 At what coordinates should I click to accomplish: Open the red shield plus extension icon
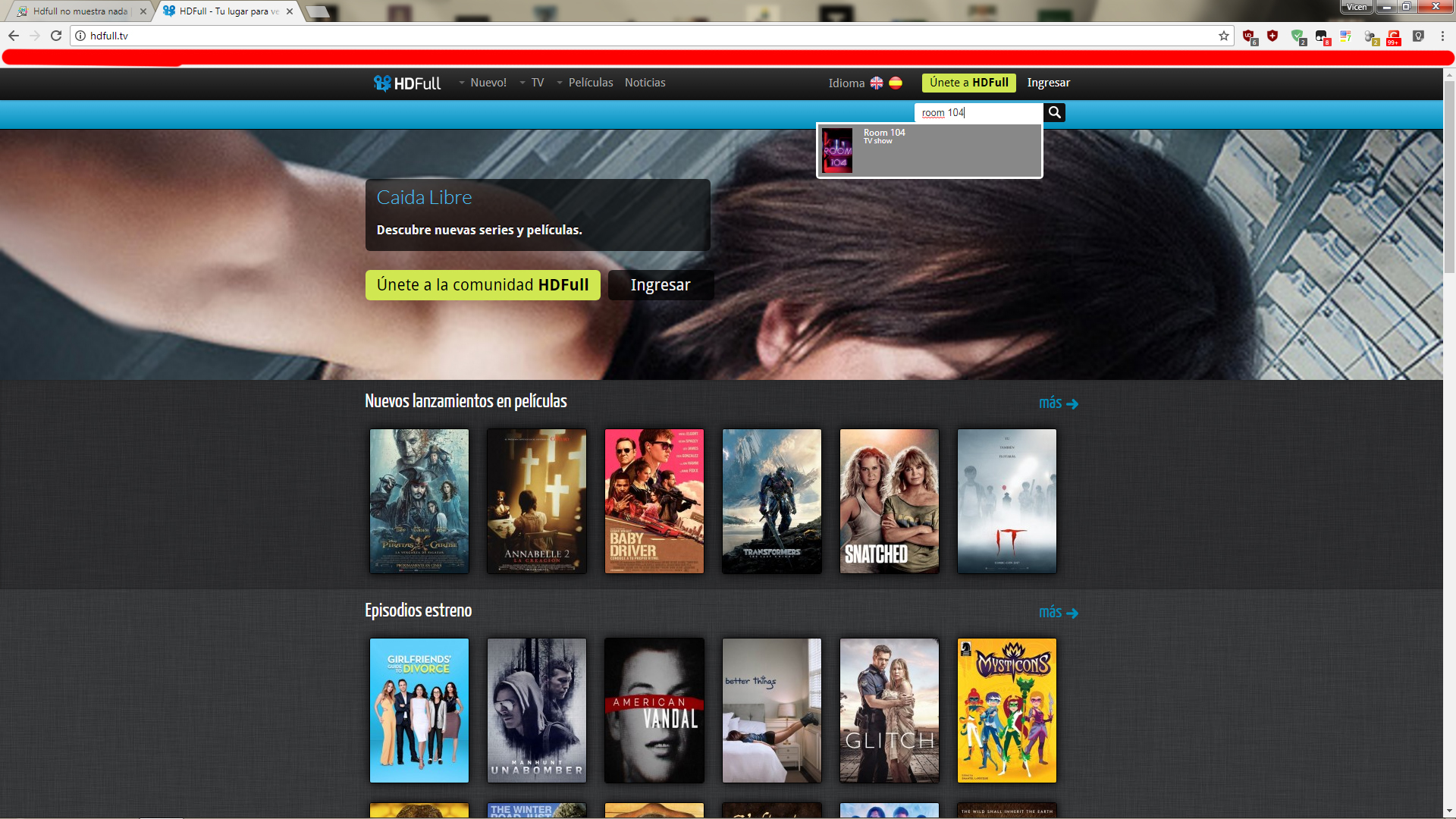(1272, 36)
